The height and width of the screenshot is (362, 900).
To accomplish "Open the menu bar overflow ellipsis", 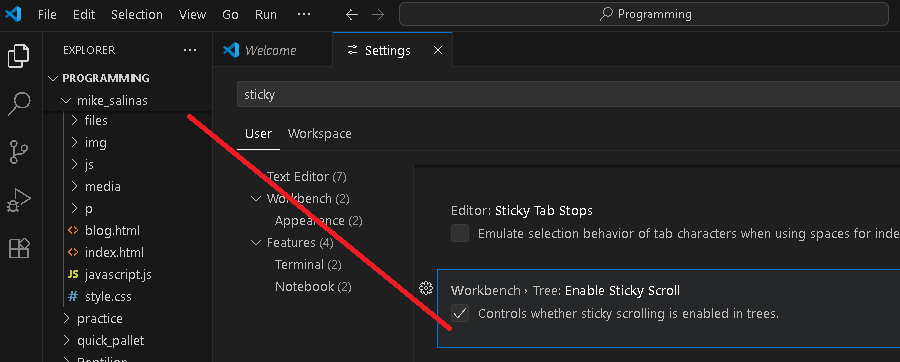I will click(304, 14).
